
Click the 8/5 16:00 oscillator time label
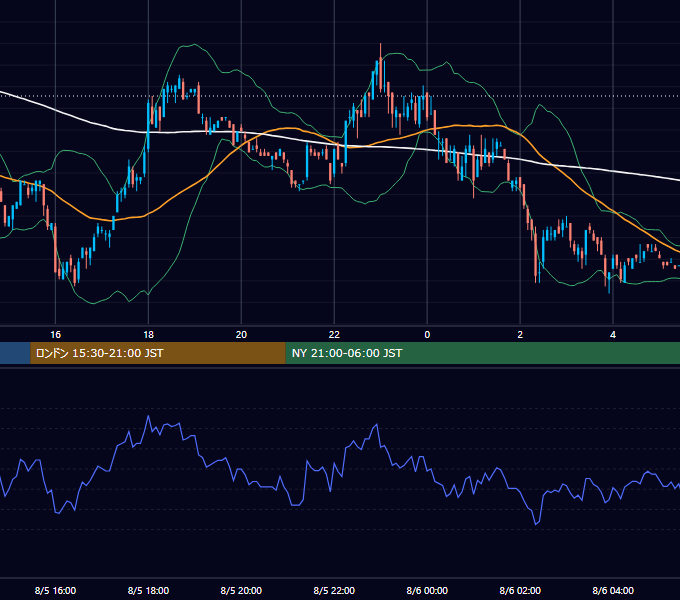[x=56, y=590]
